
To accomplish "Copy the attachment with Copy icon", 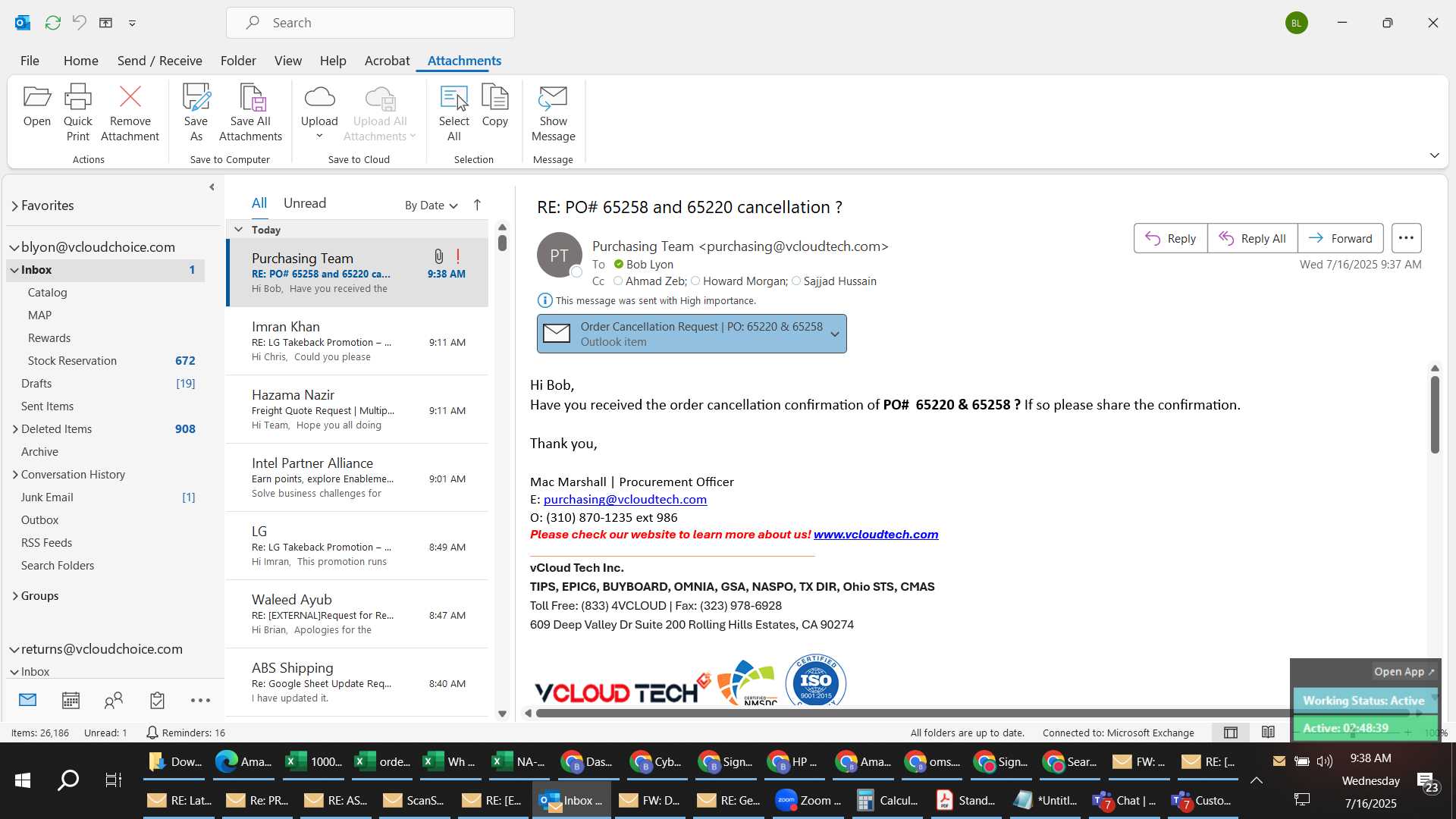I will (x=494, y=106).
